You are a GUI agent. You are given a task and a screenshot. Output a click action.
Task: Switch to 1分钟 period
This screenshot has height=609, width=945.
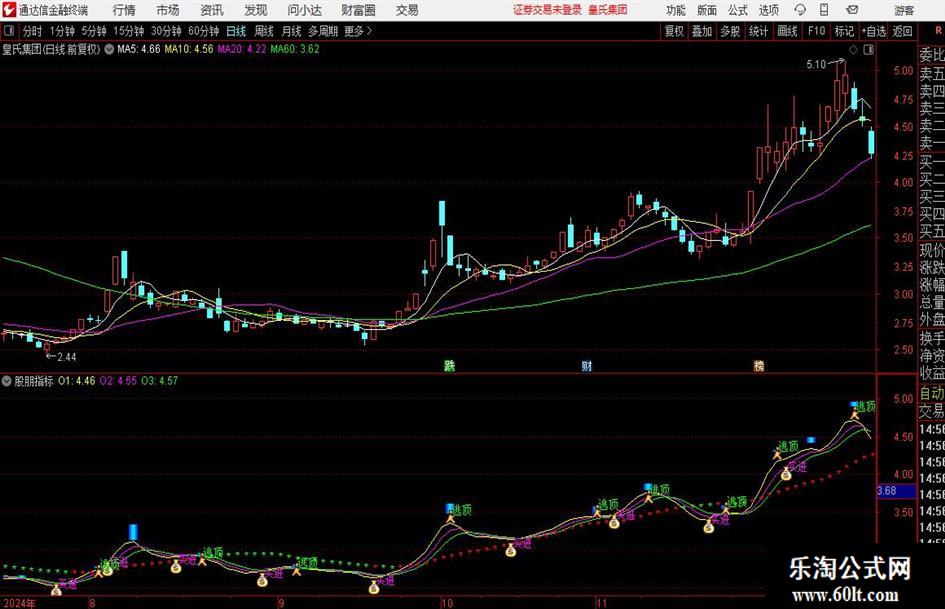[62, 31]
